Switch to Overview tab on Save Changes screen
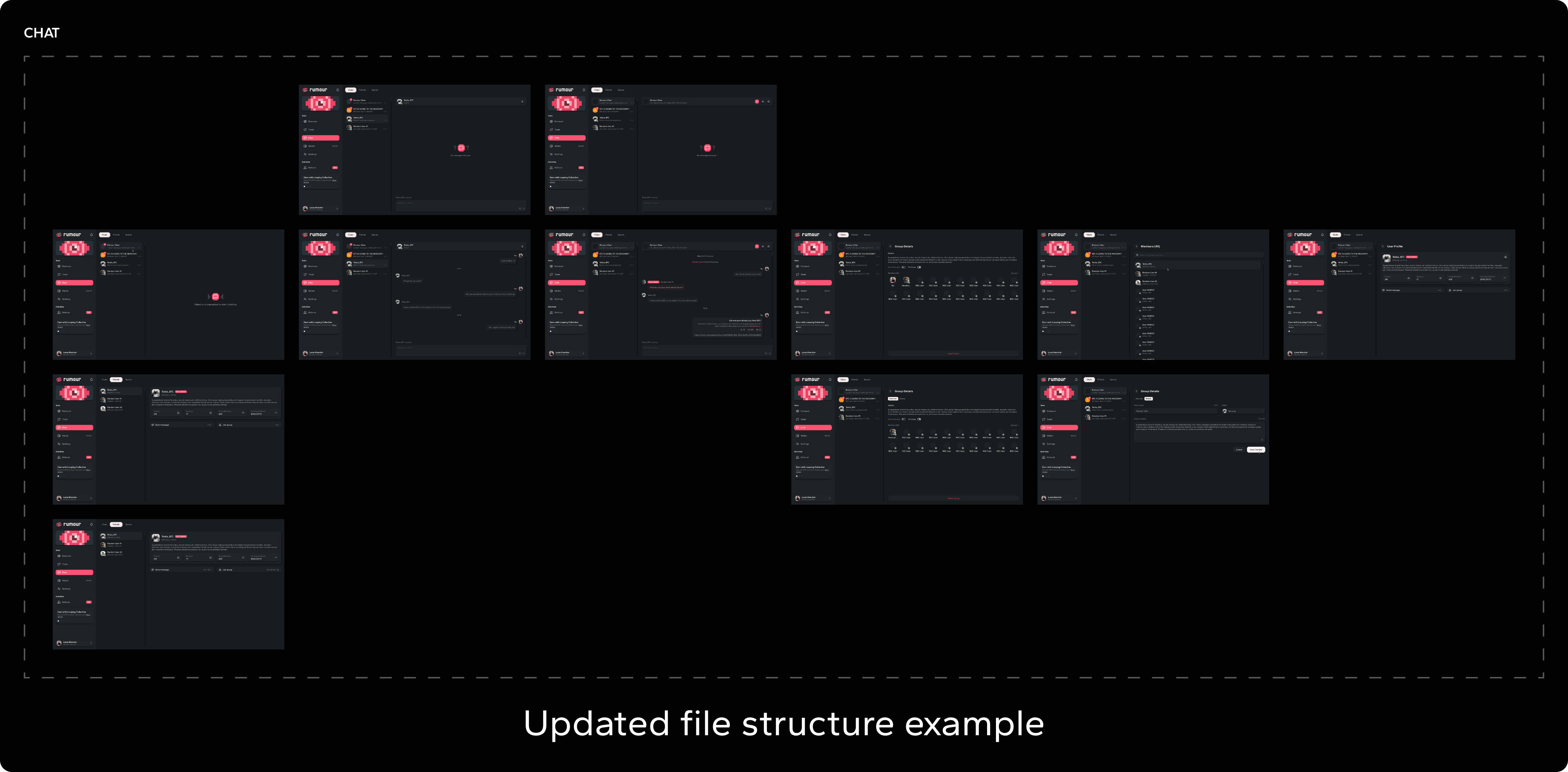This screenshot has width=1568, height=772. [1139, 399]
